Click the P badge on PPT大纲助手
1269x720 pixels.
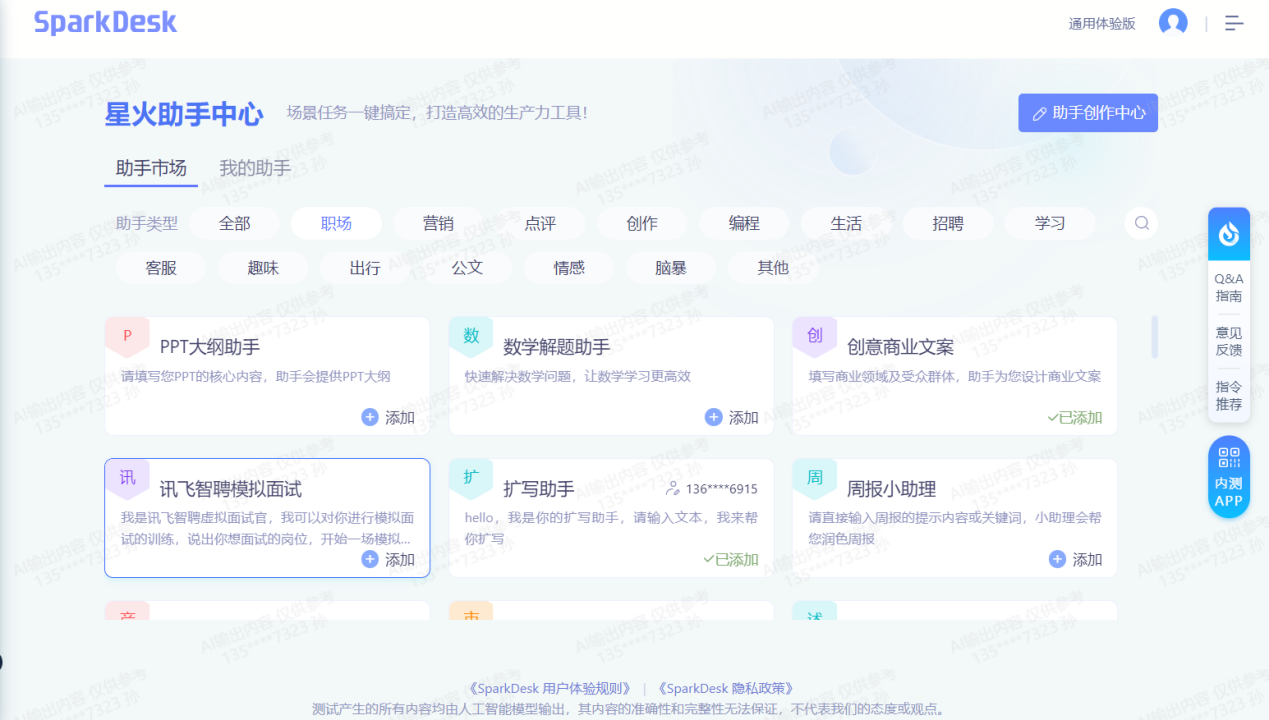coord(127,336)
